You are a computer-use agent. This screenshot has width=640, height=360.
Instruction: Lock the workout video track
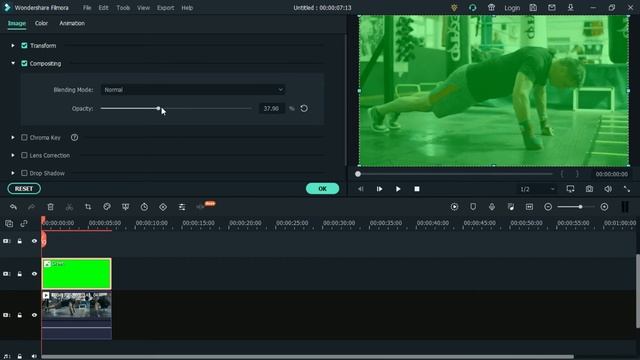(20, 315)
